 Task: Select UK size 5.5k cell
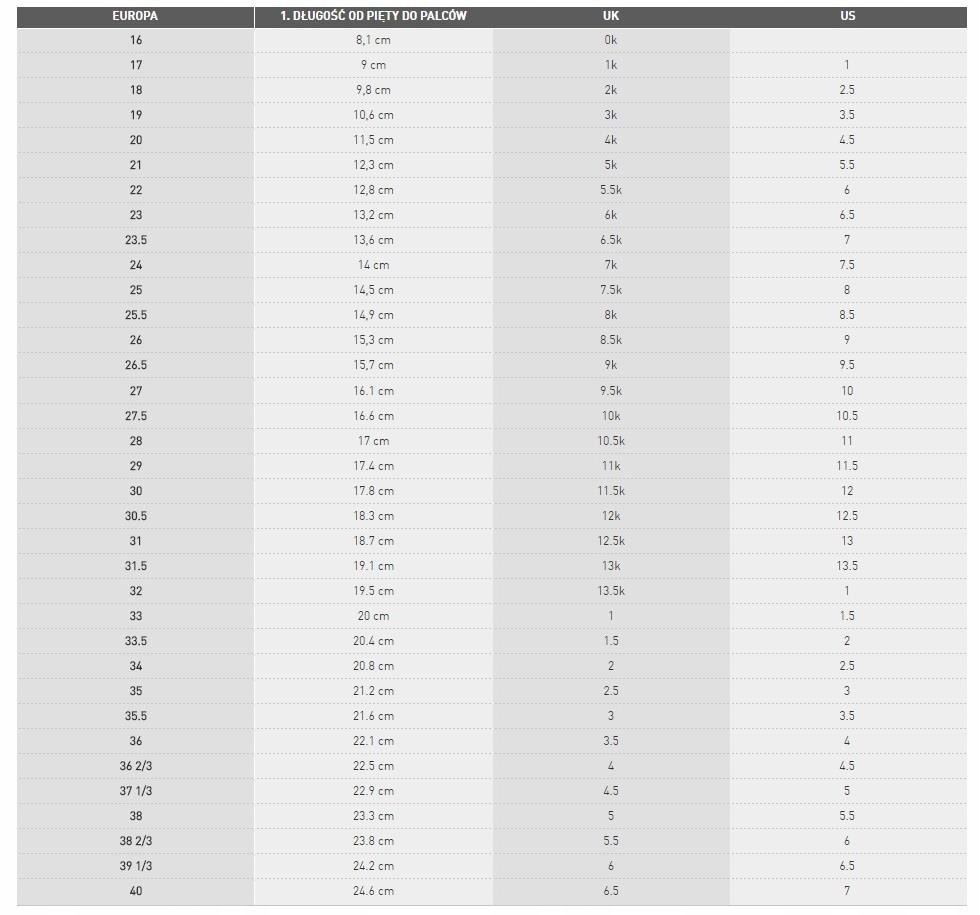(x=611, y=190)
